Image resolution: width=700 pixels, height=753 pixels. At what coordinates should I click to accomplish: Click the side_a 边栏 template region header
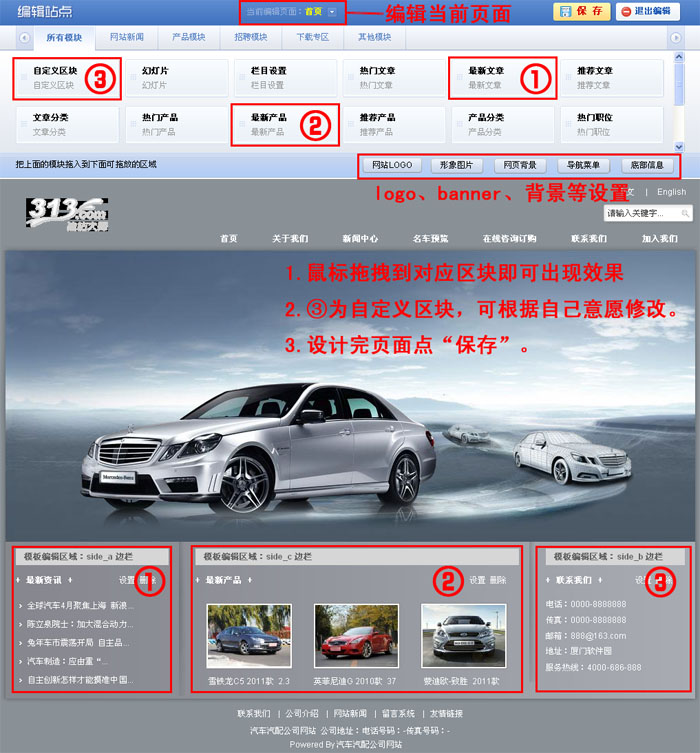pos(92,557)
